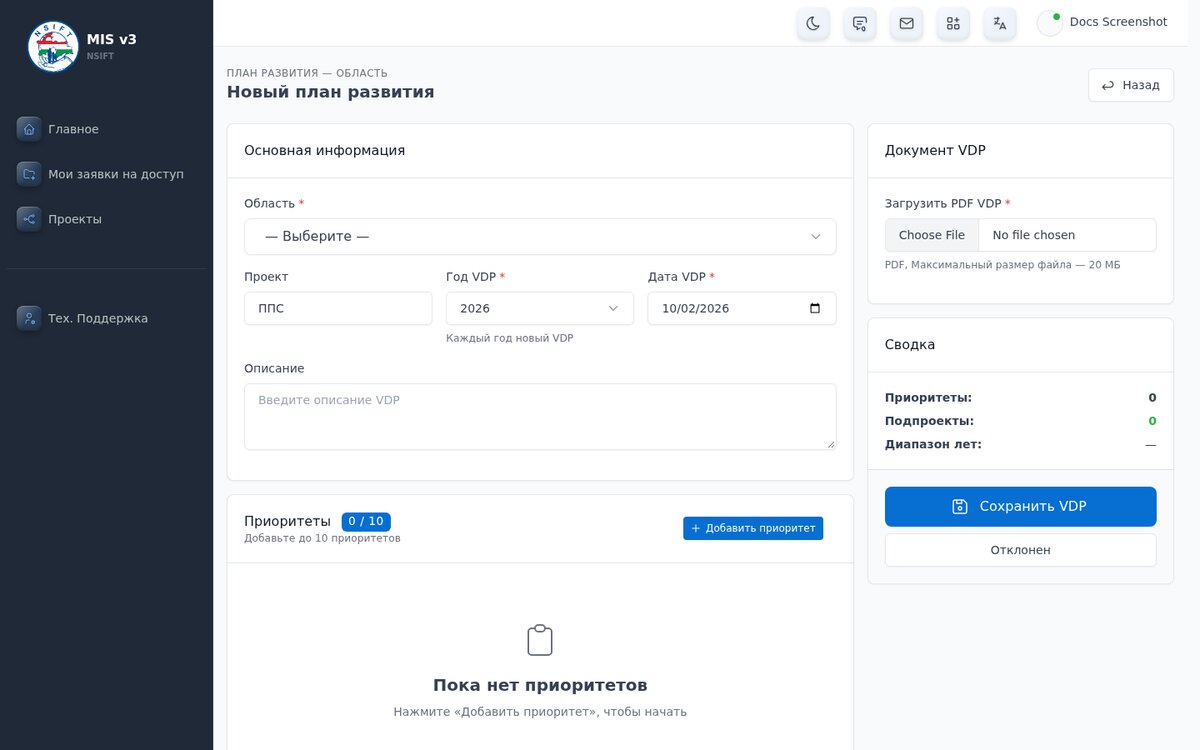Click the empty clipboard icon in priorities
The height and width of the screenshot is (750, 1200).
(540, 640)
